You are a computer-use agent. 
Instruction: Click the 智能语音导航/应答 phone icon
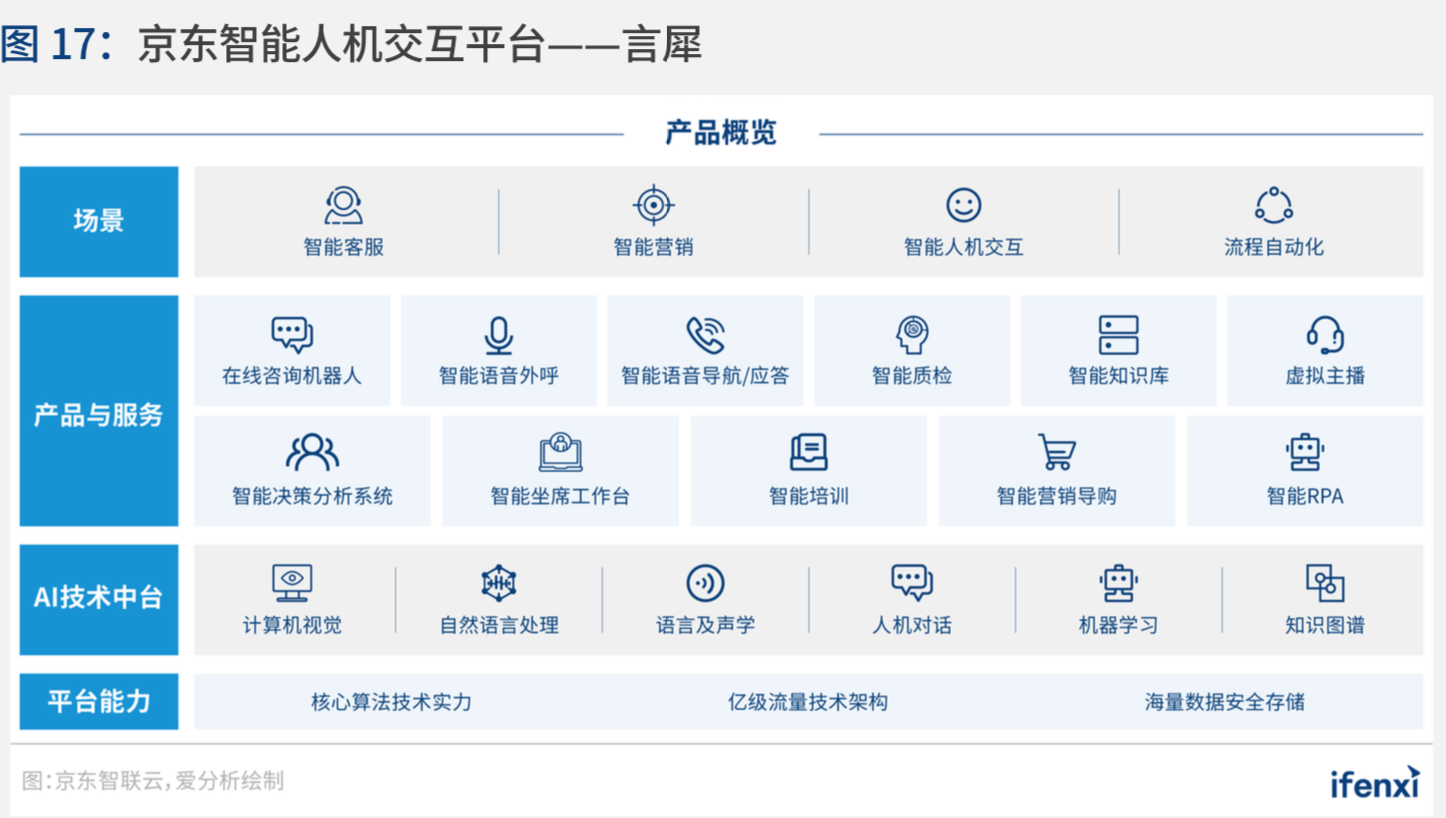[705, 335]
